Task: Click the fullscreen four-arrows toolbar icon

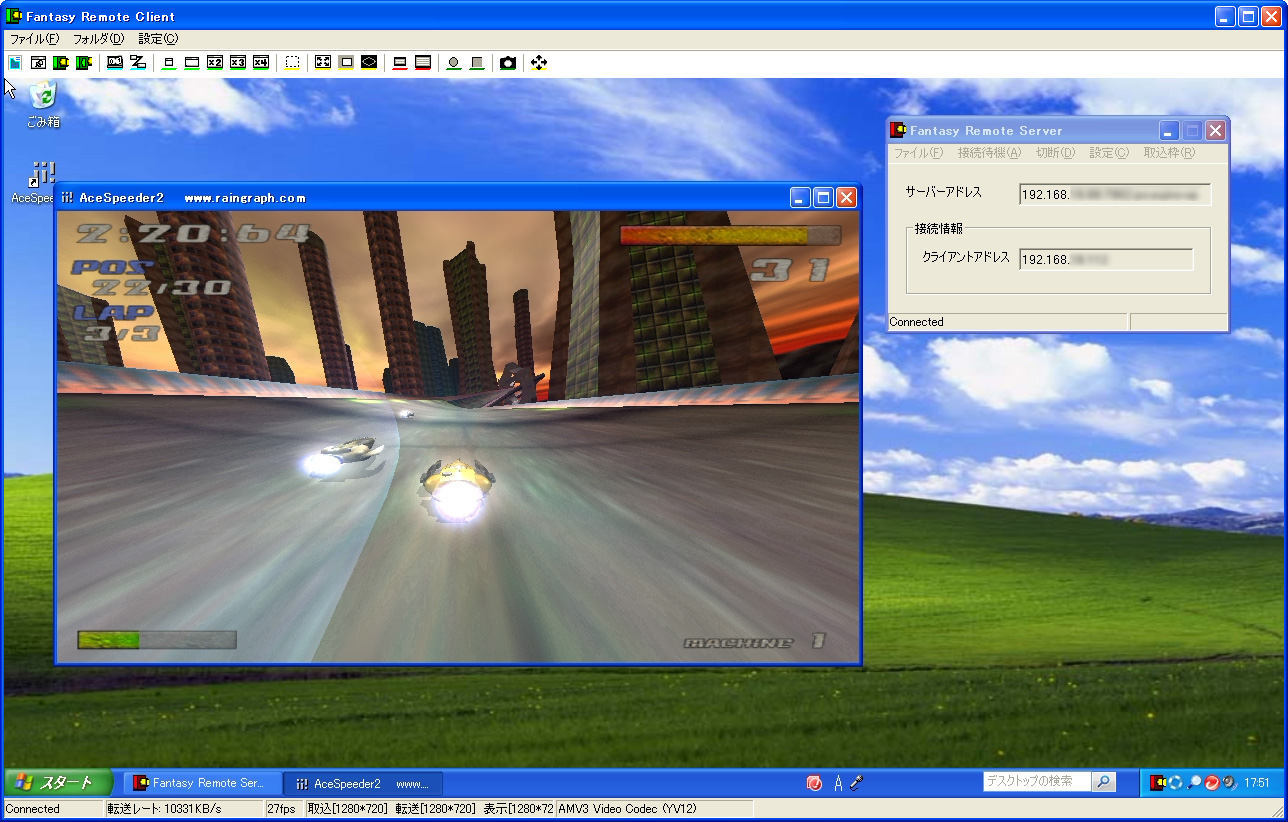Action: tap(323, 63)
